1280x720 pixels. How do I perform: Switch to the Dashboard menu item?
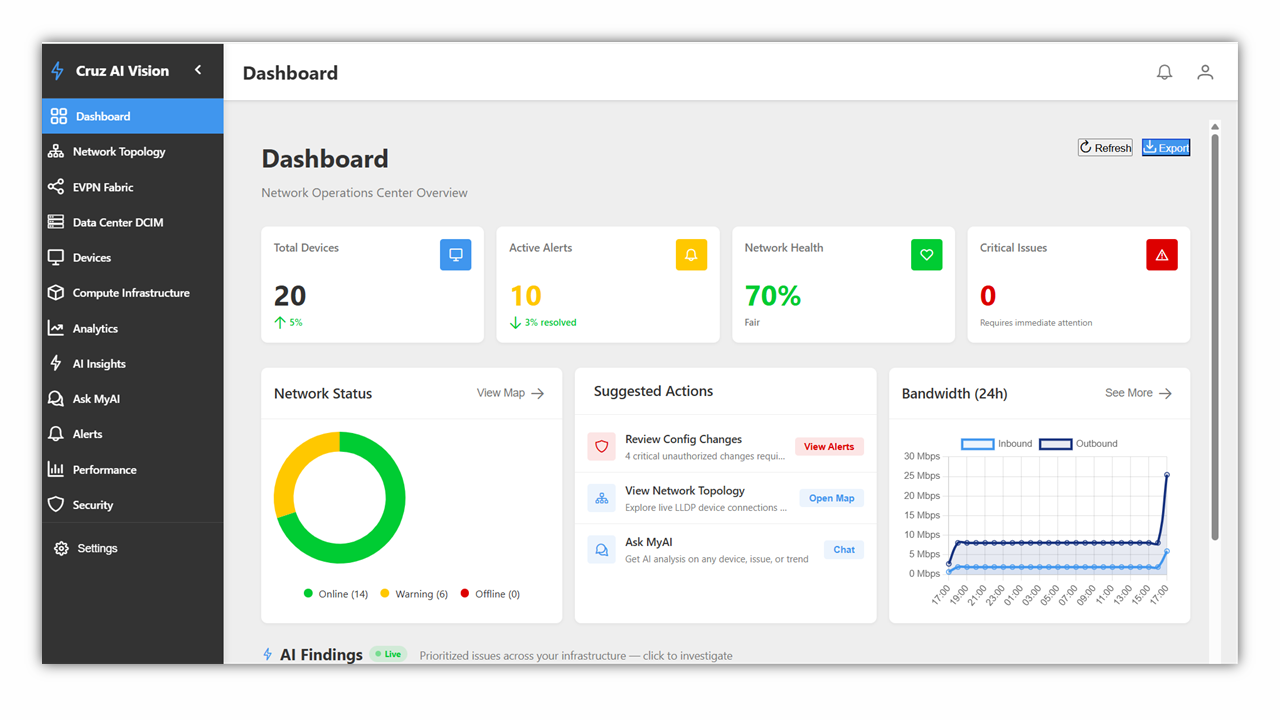(105, 115)
